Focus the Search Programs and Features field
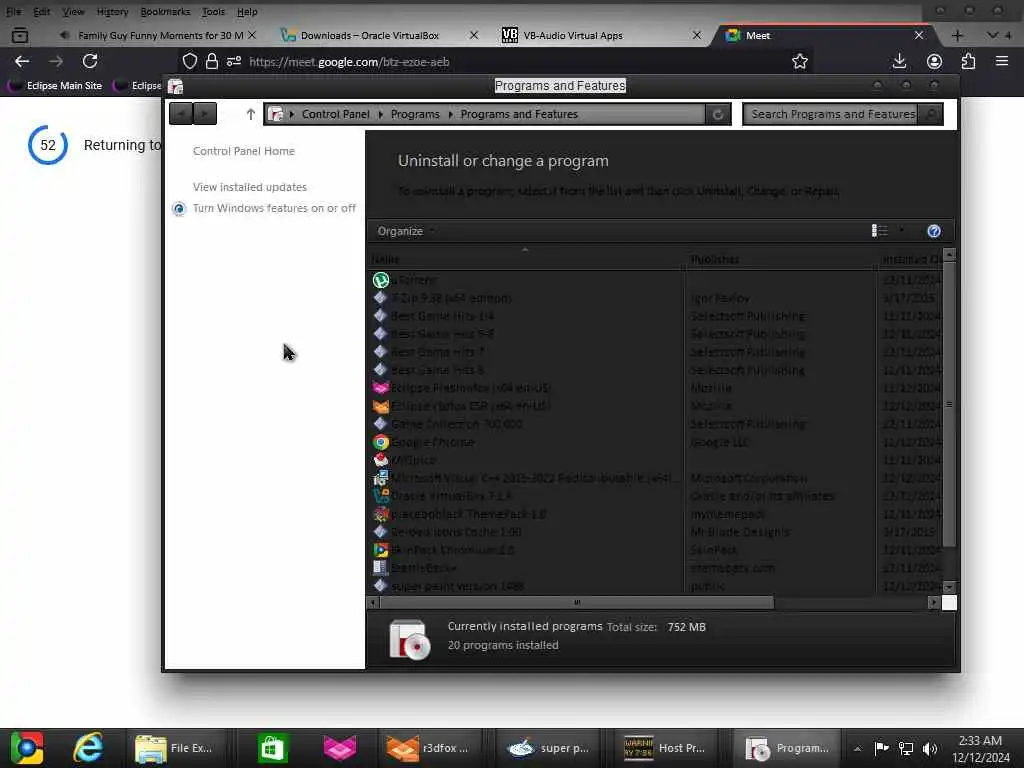 (831, 114)
